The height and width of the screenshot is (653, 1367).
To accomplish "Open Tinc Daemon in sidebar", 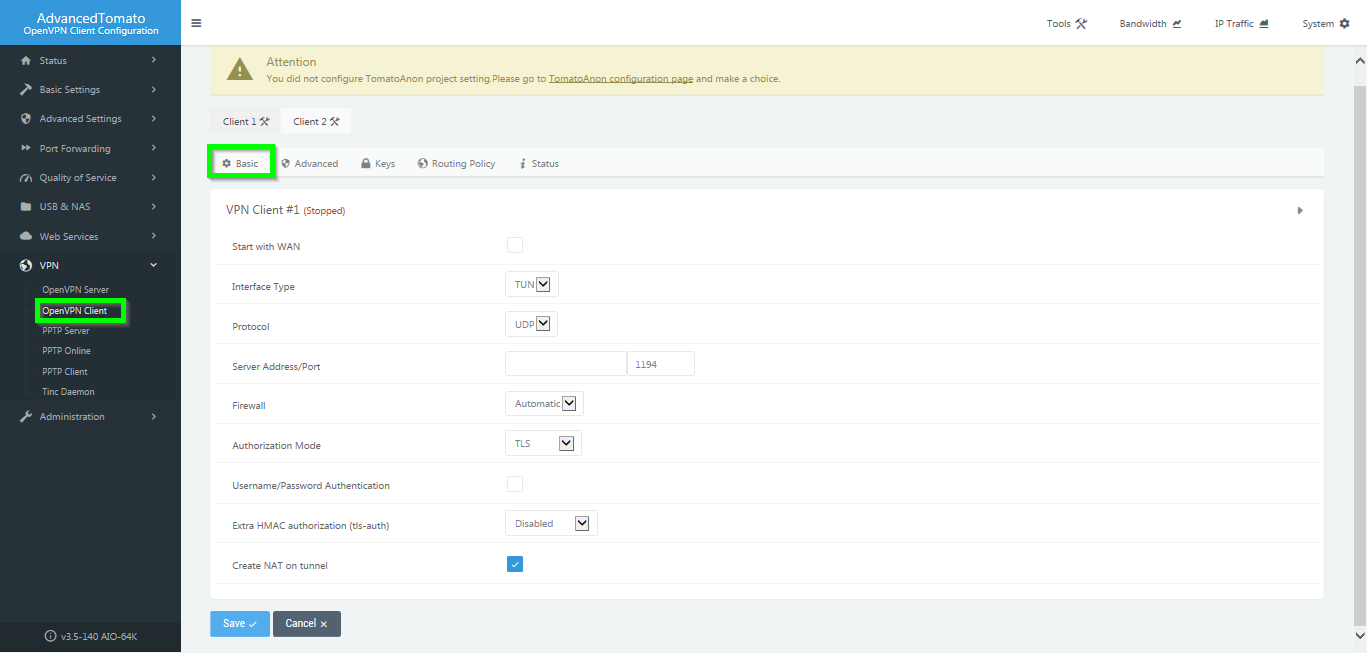I will coord(68,392).
